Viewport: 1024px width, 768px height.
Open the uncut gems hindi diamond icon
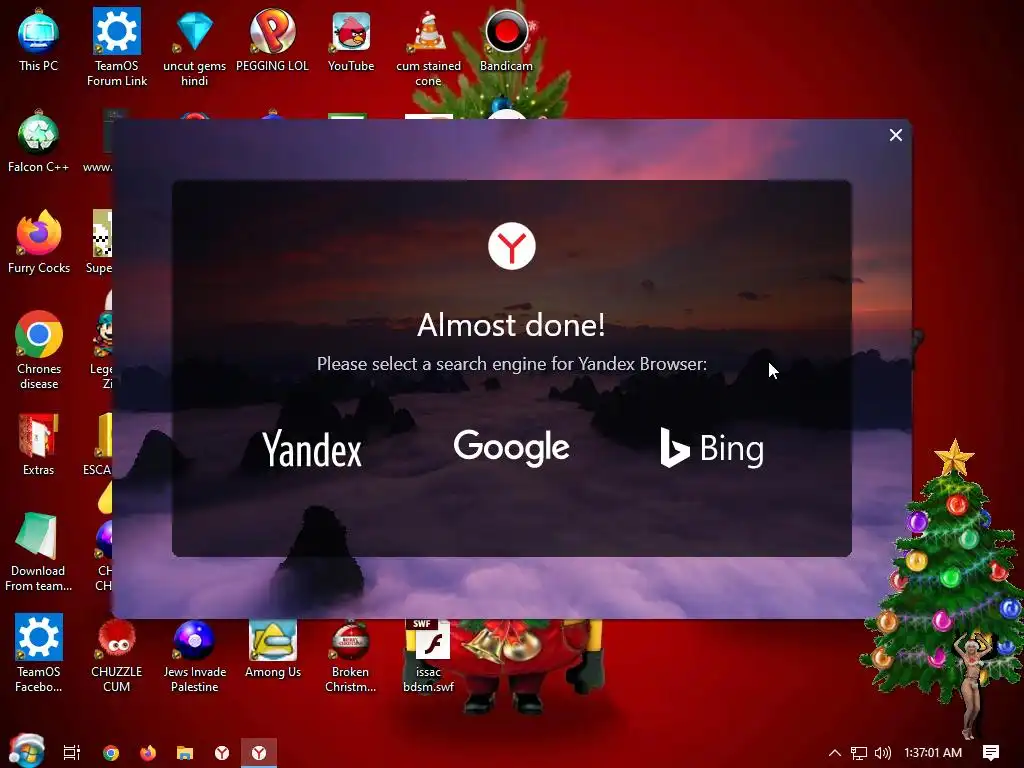pos(195,47)
